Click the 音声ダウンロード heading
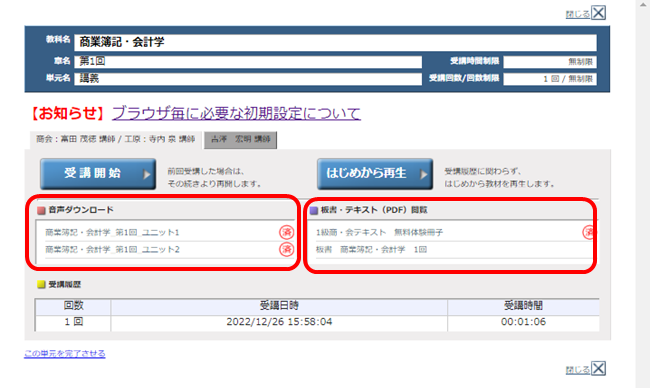The height and width of the screenshot is (388, 650). point(80,210)
